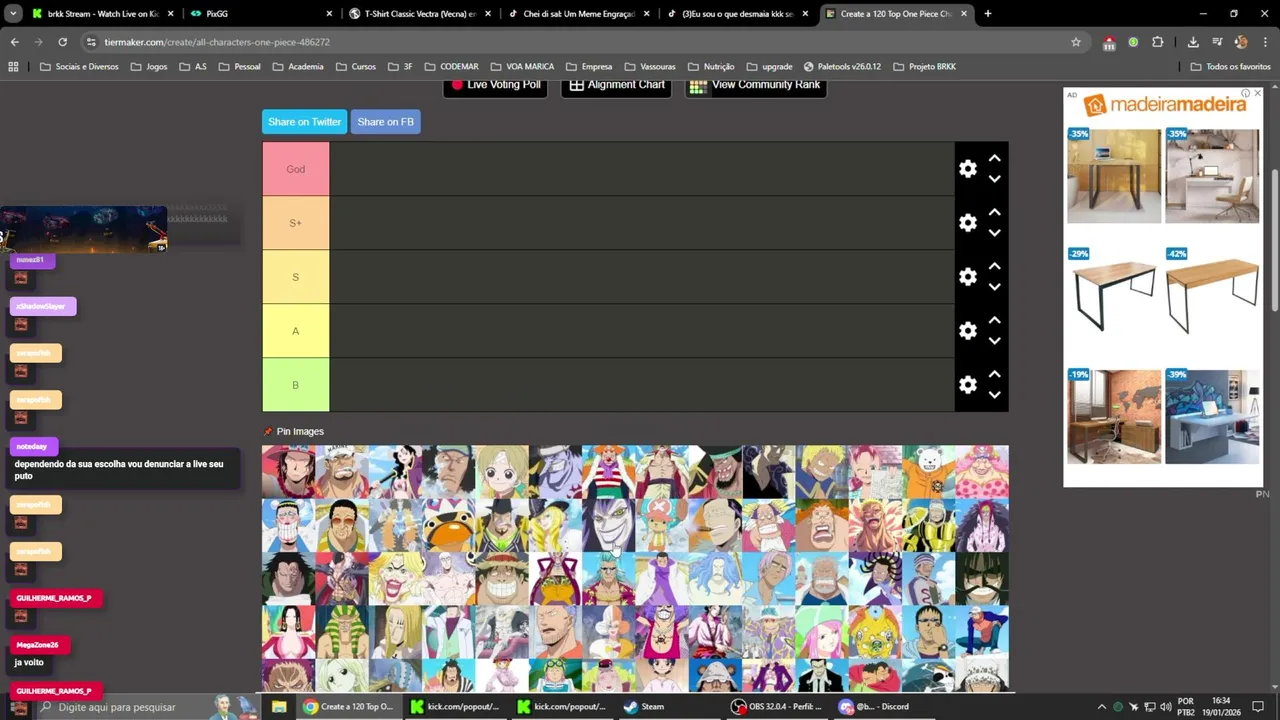
Task: Open Steam from taskbar
Action: pyautogui.click(x=643, y=707)
